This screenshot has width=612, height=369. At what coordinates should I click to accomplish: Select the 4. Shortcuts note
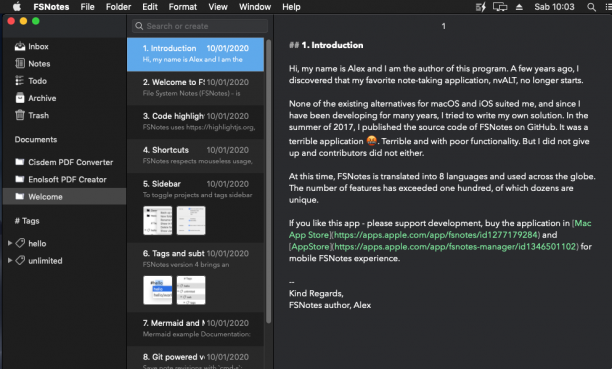[x=196, y=156]
